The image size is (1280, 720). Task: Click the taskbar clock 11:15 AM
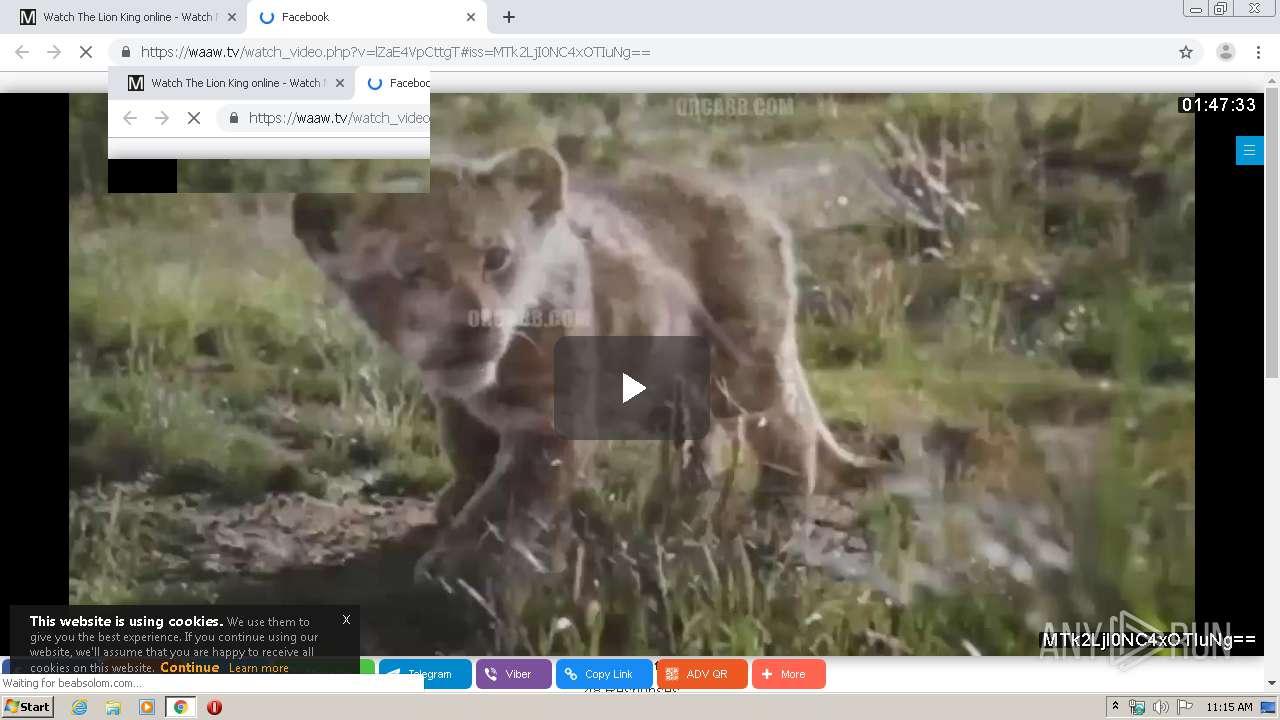click(x=1229, y=707)
